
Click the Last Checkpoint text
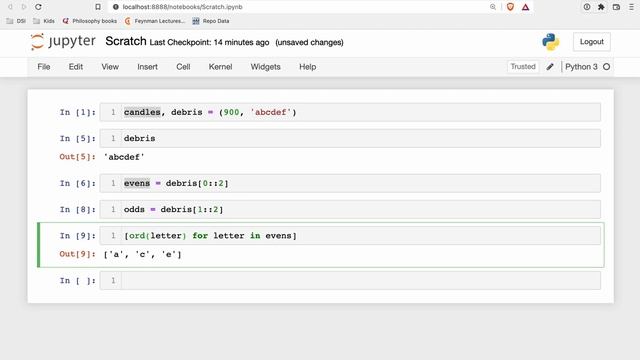click(209, 42)
